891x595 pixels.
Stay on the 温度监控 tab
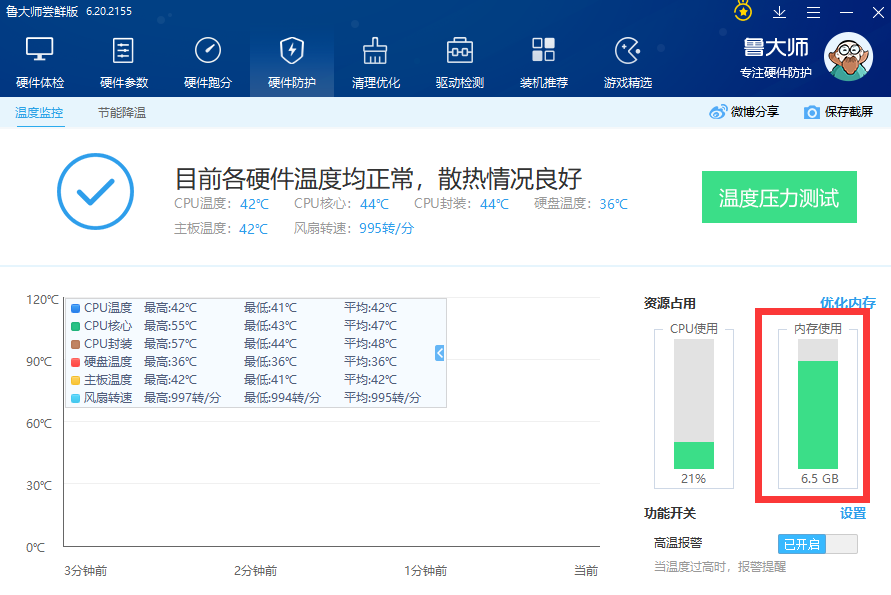[x=39, y=114]
